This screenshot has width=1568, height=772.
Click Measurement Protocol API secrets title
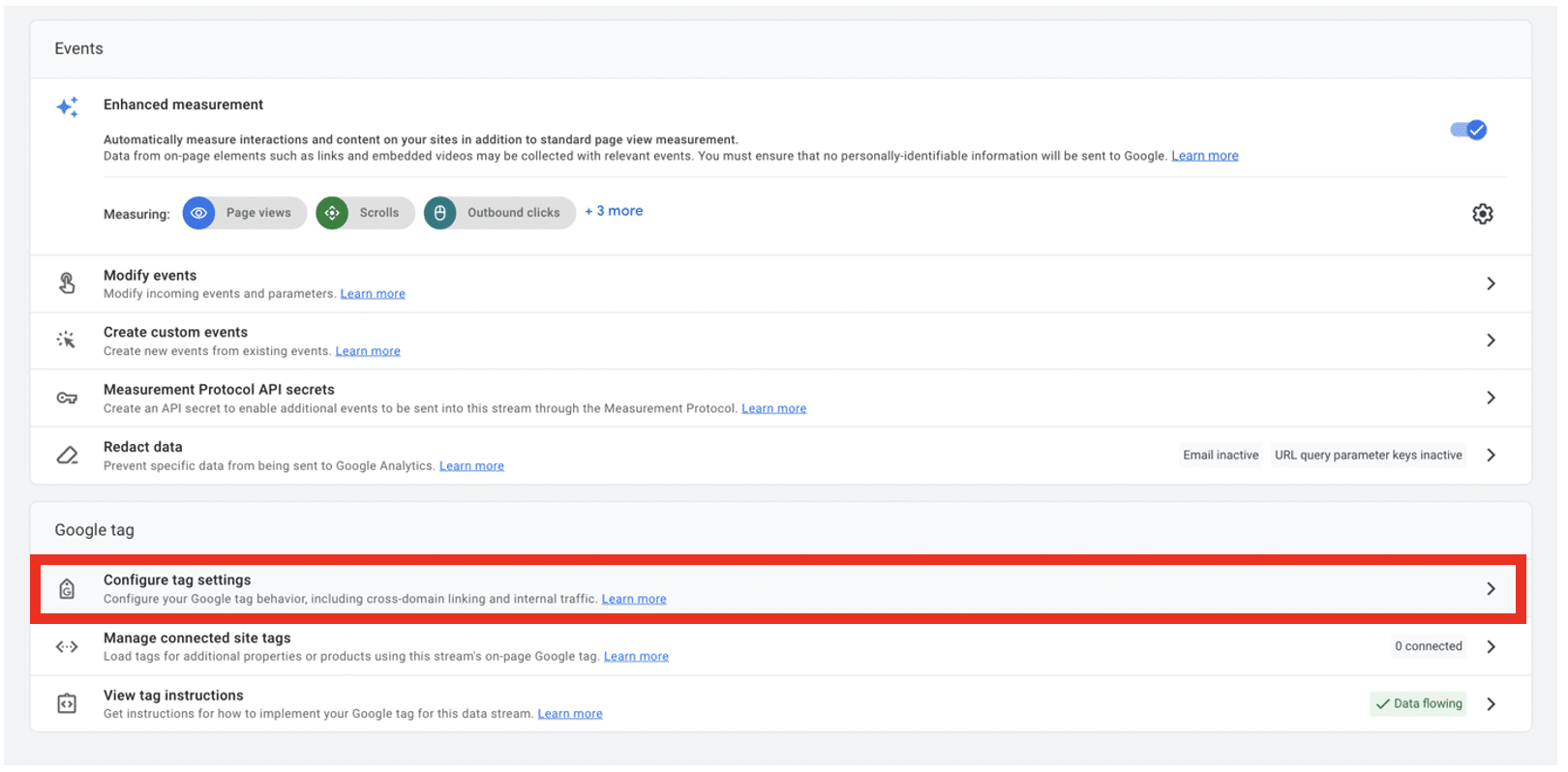[x=219, y=390]
